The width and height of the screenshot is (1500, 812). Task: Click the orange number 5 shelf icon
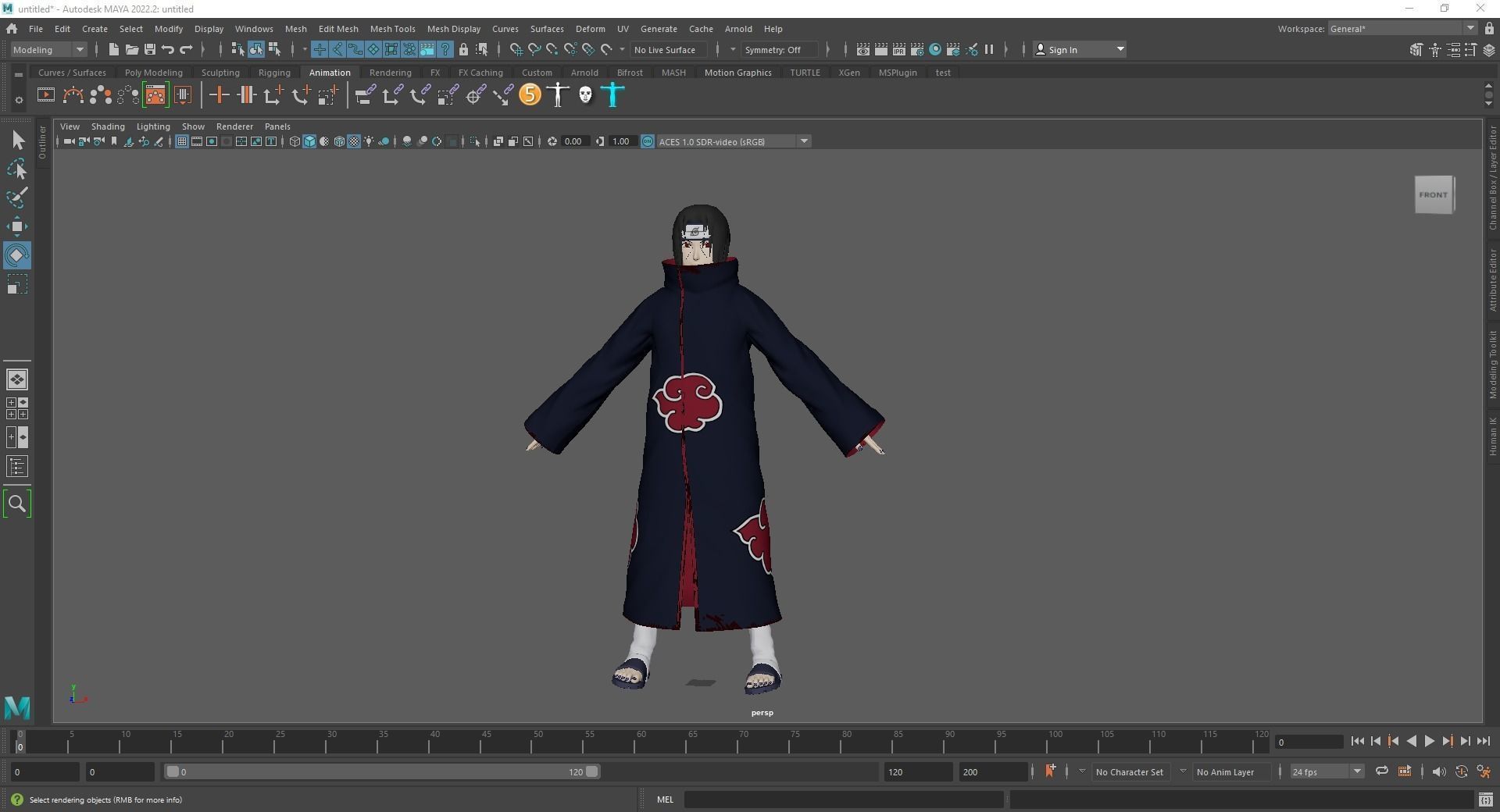point(530,95)
